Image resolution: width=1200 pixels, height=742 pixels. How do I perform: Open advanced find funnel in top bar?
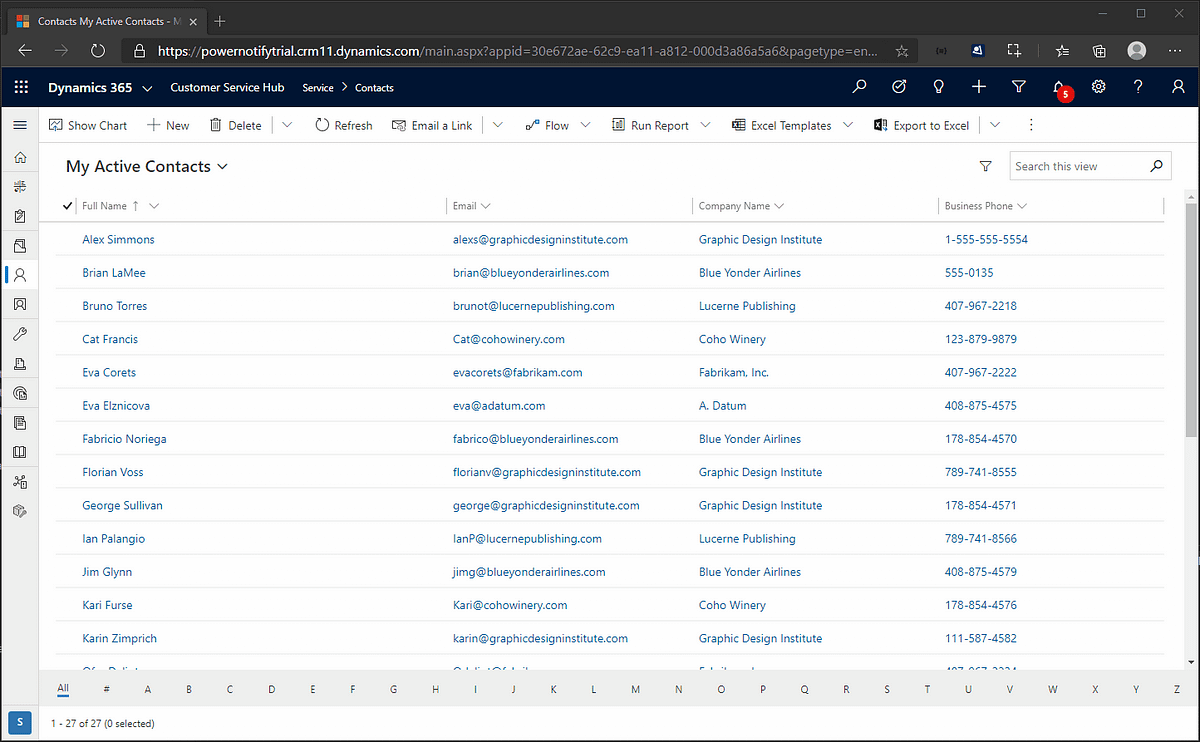click(x=1019, y=87)
